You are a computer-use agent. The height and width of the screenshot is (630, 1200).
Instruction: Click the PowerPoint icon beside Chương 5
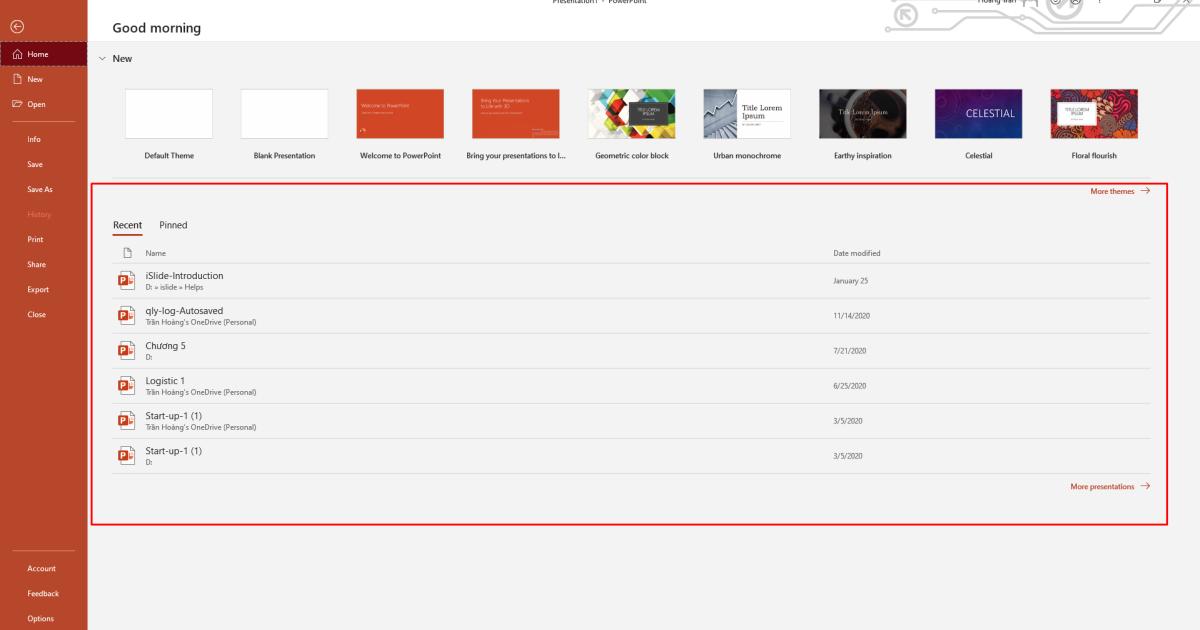[127, 350]
